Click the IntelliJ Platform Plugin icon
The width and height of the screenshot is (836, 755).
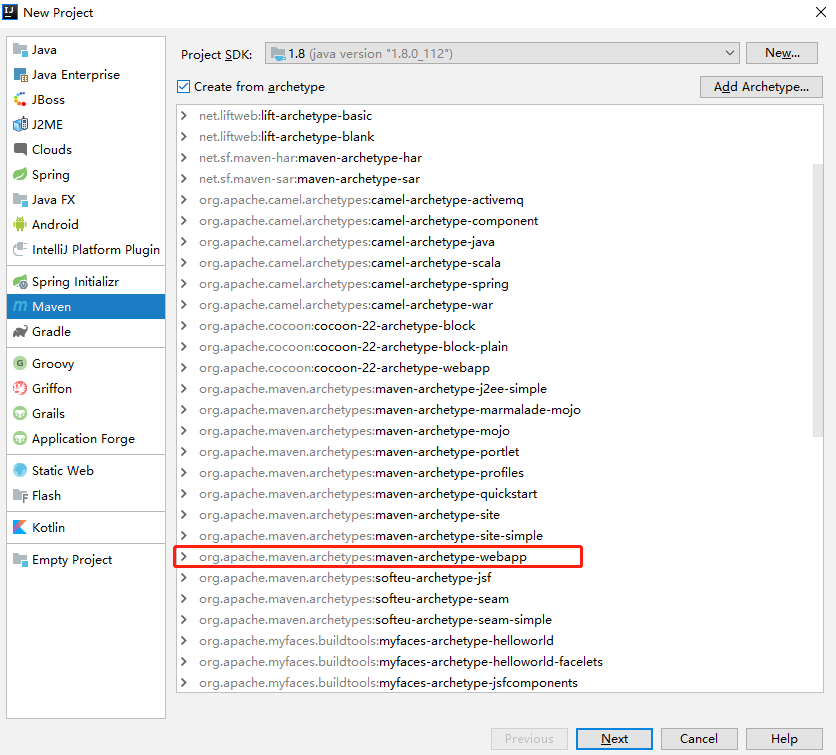pos(20,249)
